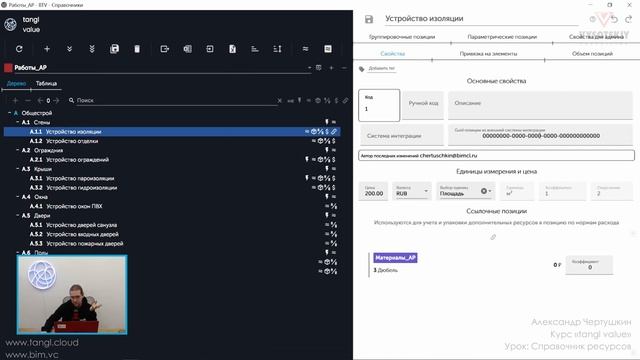Click the next level right arrow
The width and height of the screenshot is (640, 360).
coord(56,100)
